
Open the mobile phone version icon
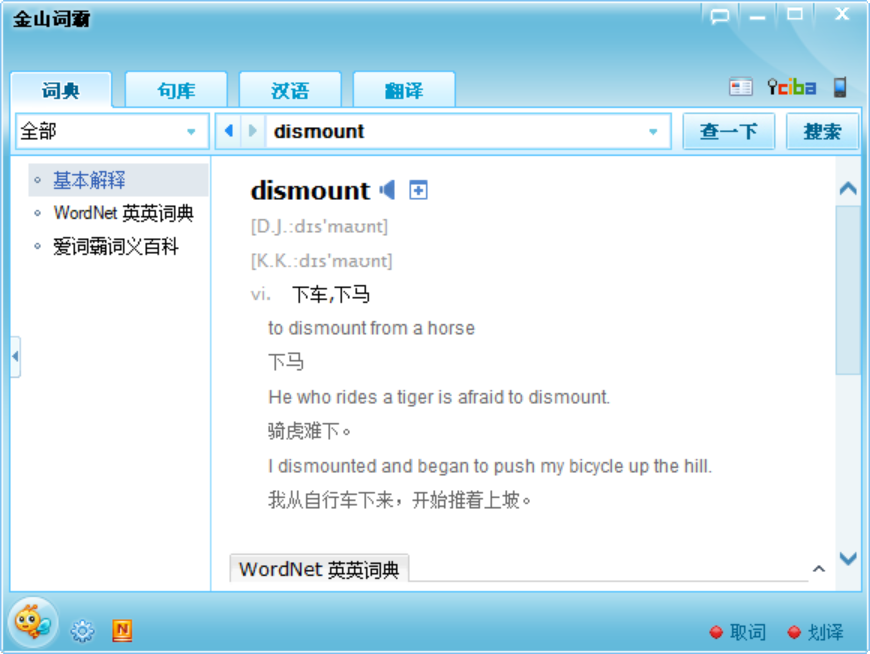(x=840, y=87)
